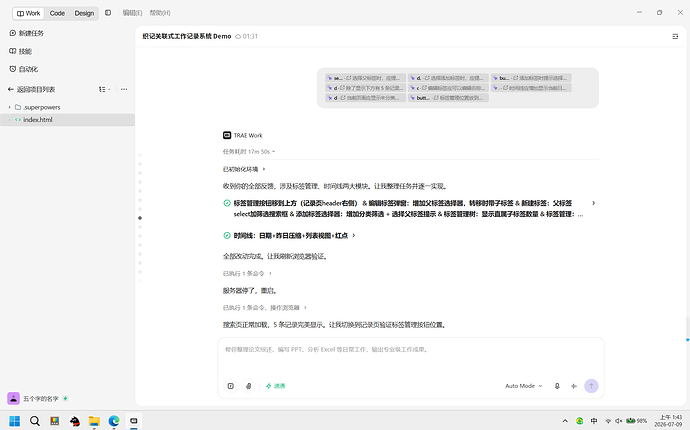This screenshot has width=690, height=430.
Task: Select the index.html file
Action: pos(67,120)
